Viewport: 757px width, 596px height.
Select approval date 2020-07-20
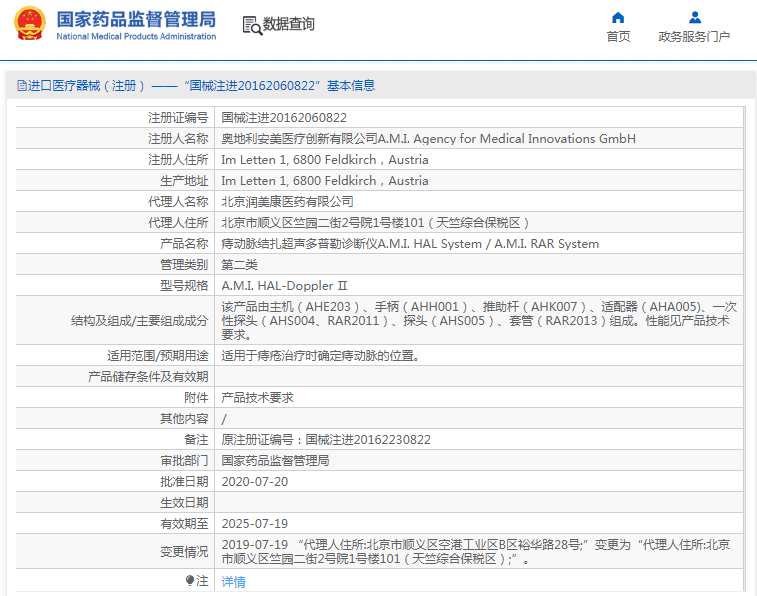[x=254, y=482]
